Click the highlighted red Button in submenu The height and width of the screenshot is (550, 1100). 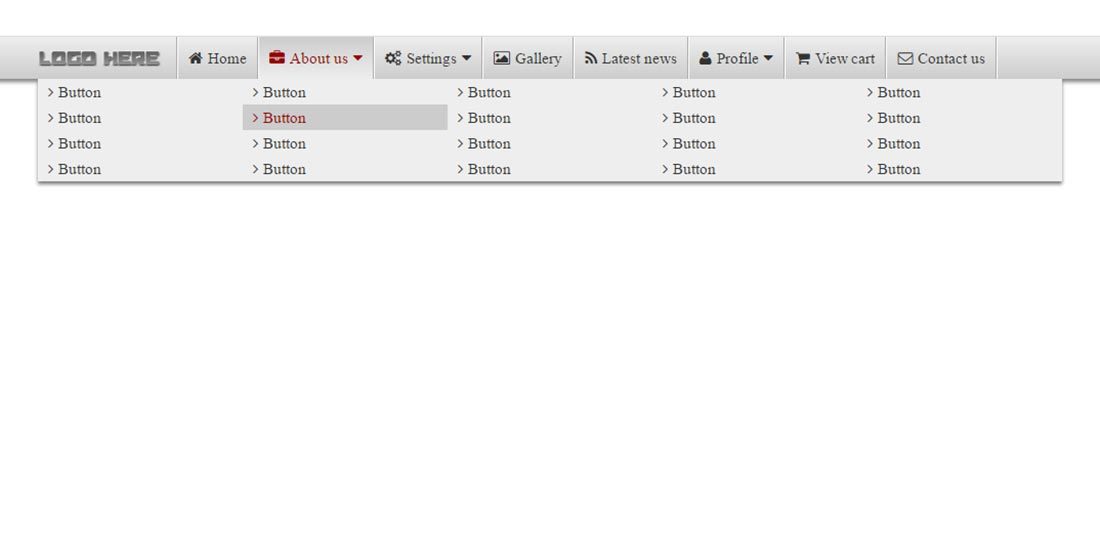[345, 118]
